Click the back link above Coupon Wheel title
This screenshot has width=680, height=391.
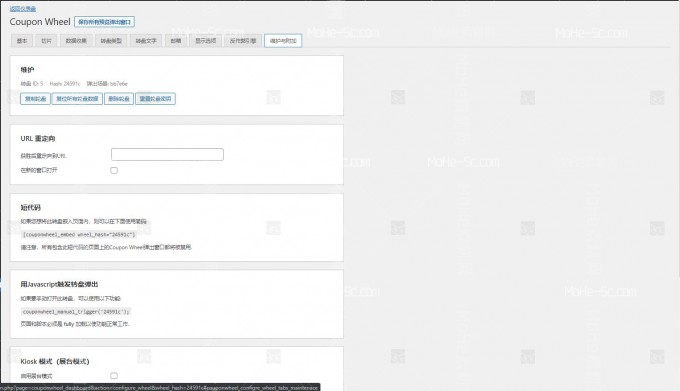[x=23, y=9]
